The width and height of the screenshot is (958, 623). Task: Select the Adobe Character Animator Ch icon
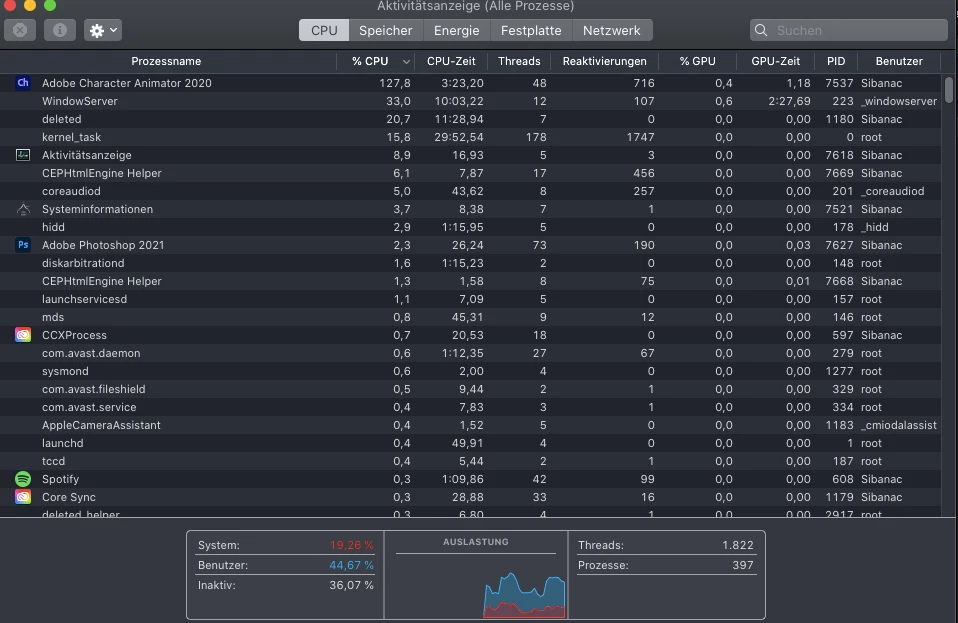click(x=23, y=83)
